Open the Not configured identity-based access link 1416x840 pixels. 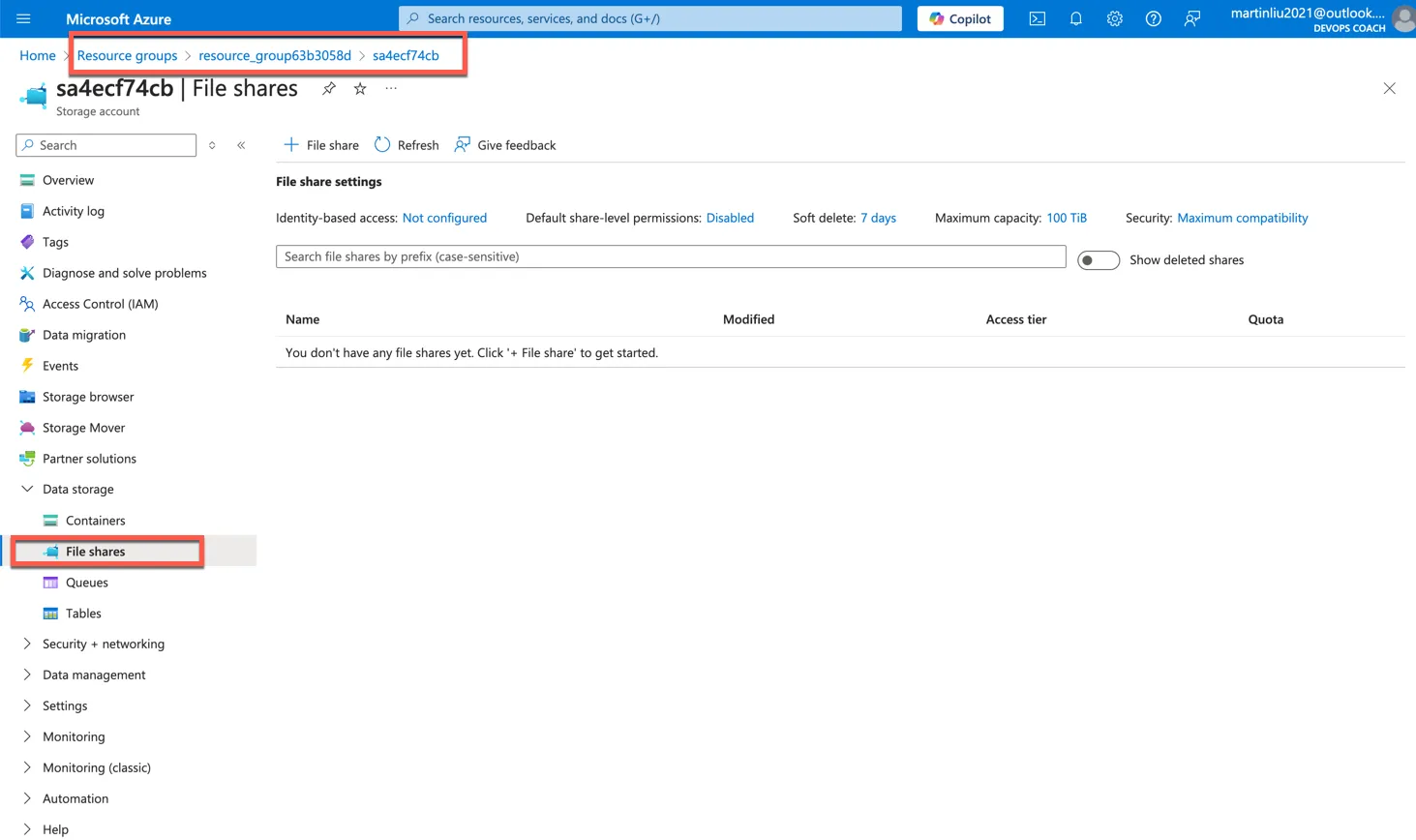[444, 218]
